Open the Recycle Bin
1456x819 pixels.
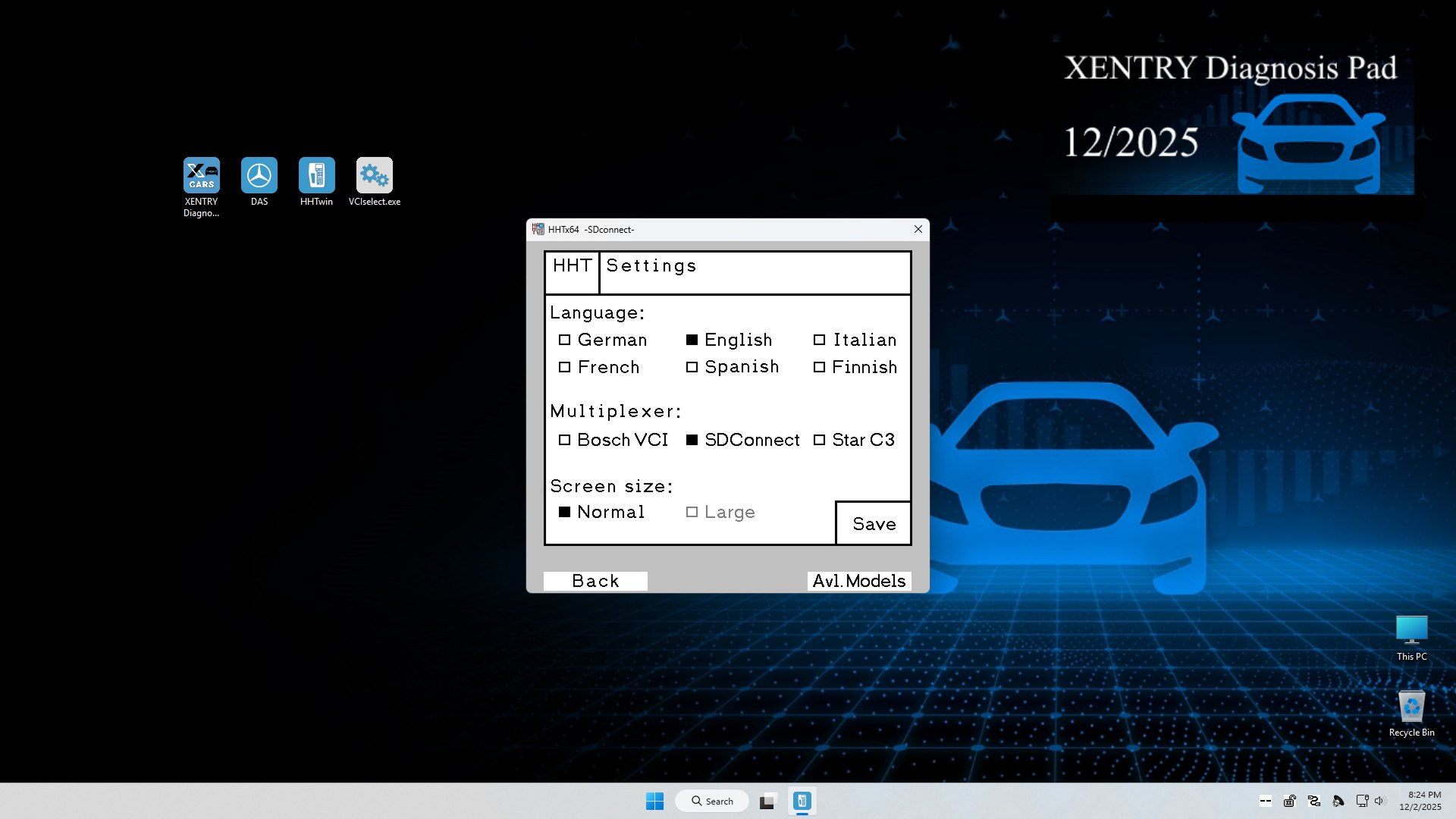(1410, 707)
